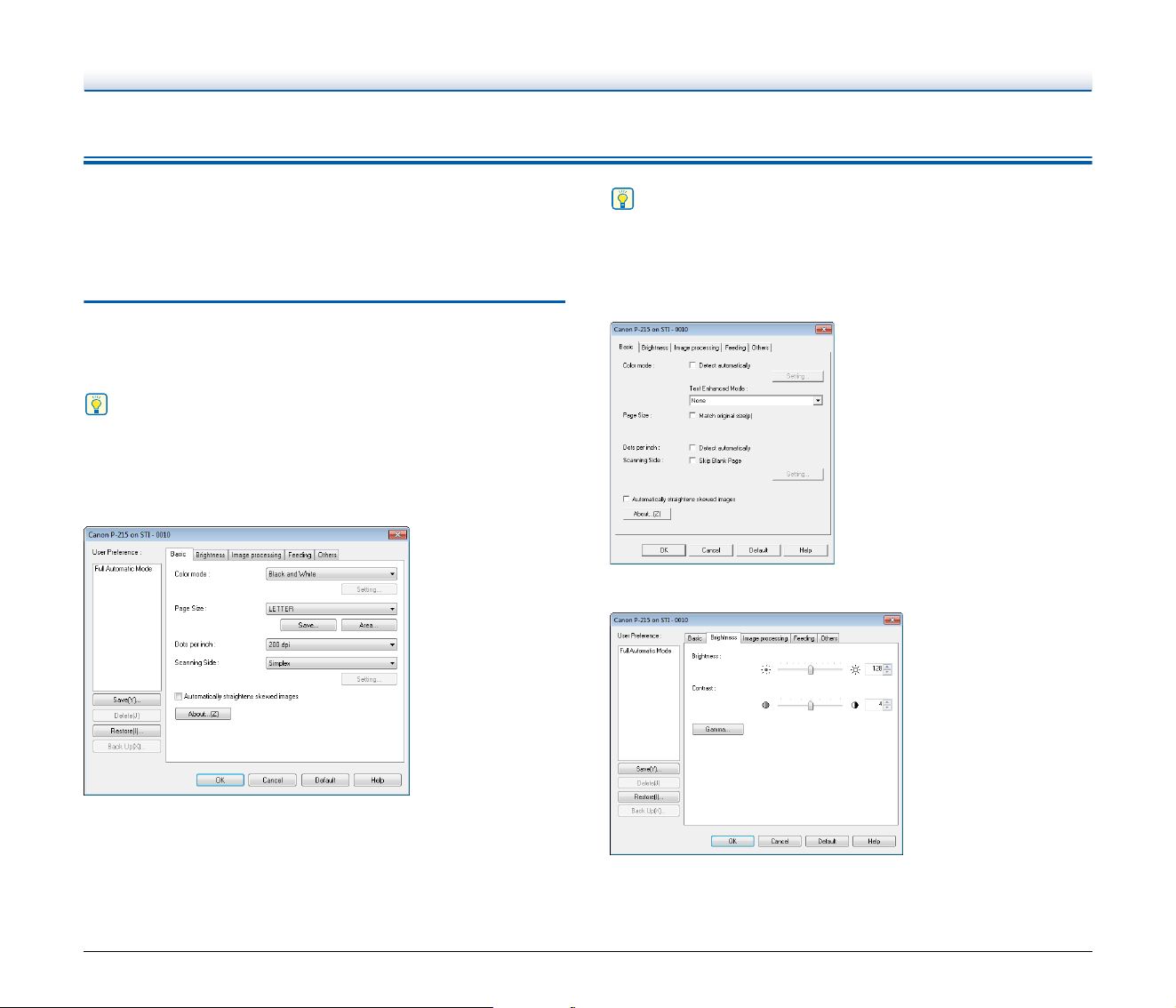Decrease the Contrast value 4 with down arrow
This screenshot has height=1008, width=1176.
887,708
